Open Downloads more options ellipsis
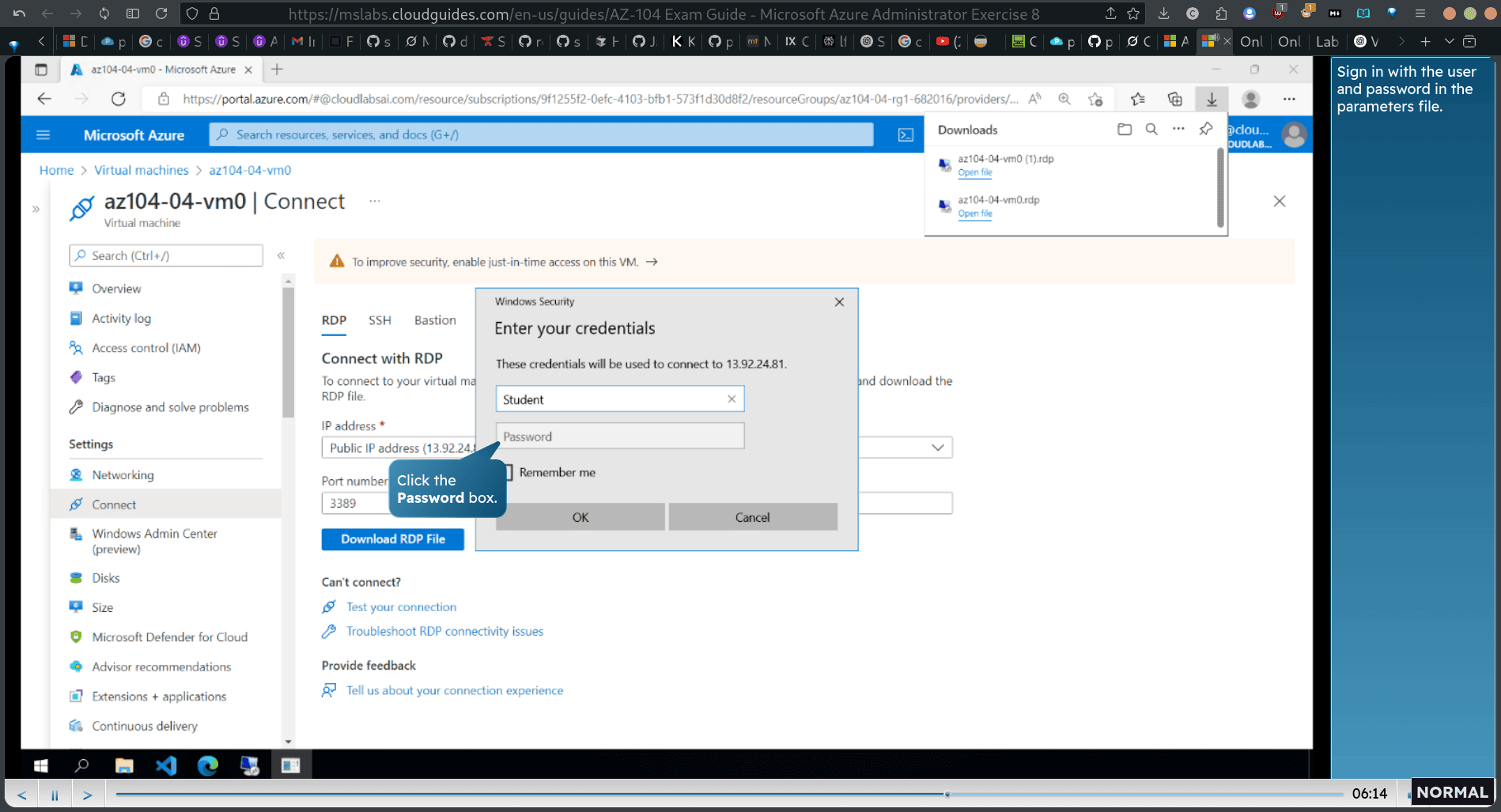This screenshot has height=812, width=1501. [1178, 129]
